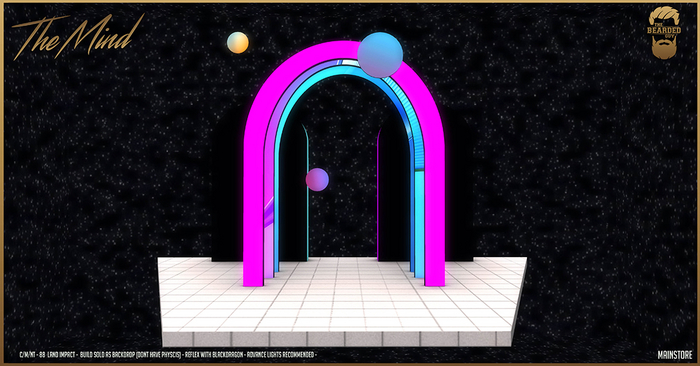Click the orange glowing sphere
The image size is (700, 366).
(x=238, y=43)
